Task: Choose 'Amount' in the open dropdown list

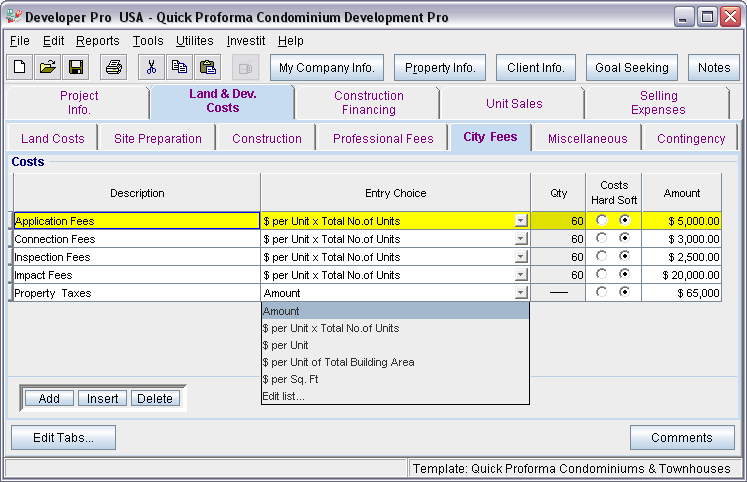Action: pos(395,311)
